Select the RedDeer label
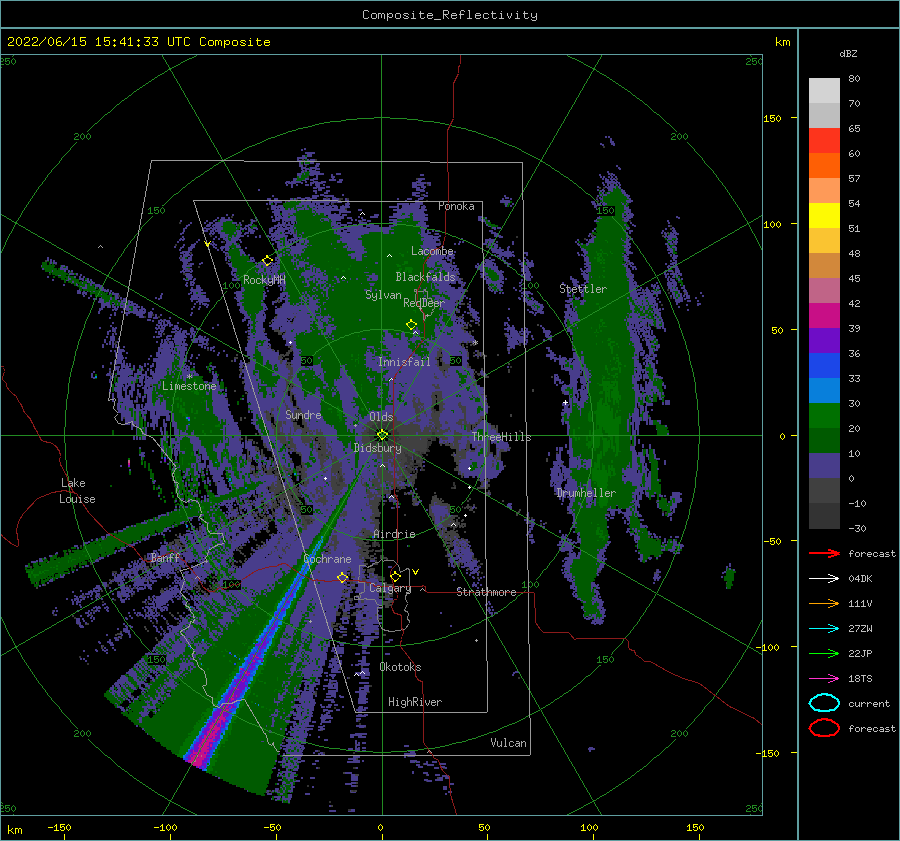Viewport: 900px width, 841px height. (x=424, y=303)
